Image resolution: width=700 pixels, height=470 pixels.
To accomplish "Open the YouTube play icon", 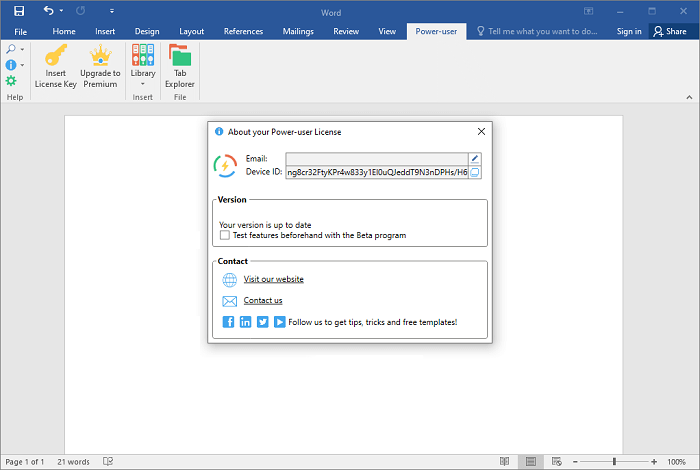I will tap(279, 322).
